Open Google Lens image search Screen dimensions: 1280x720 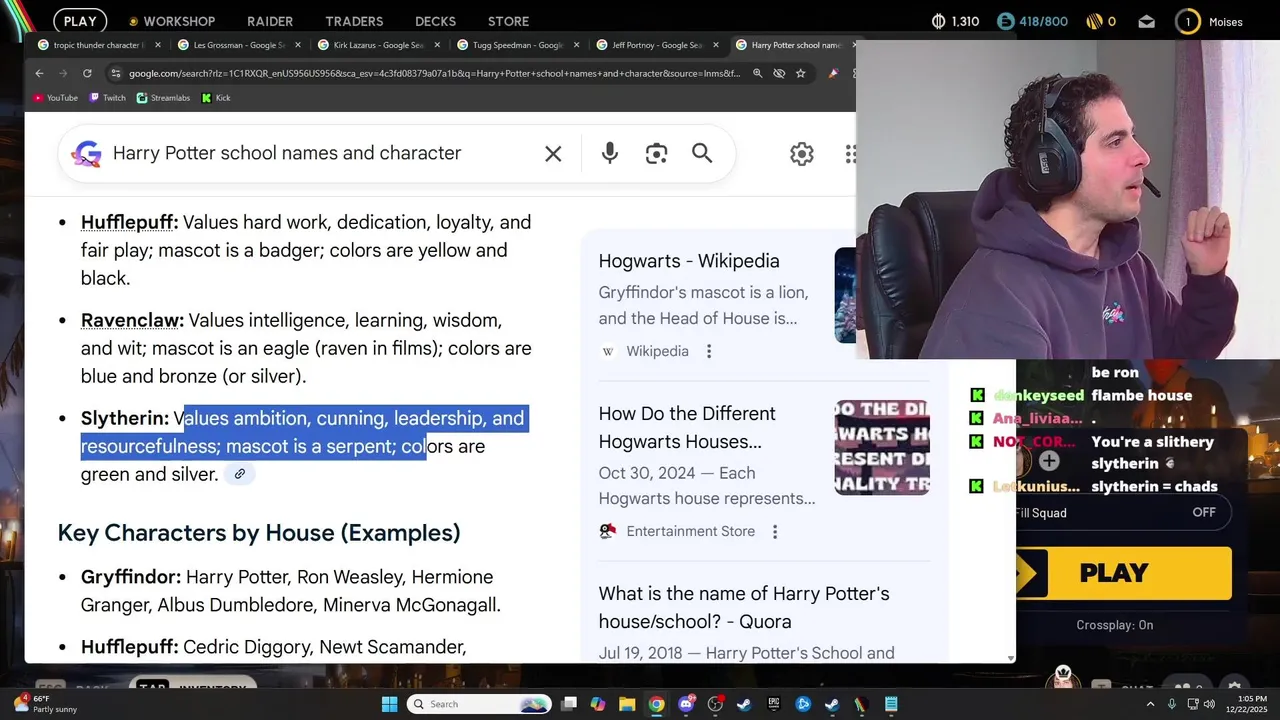coord(656,153)
